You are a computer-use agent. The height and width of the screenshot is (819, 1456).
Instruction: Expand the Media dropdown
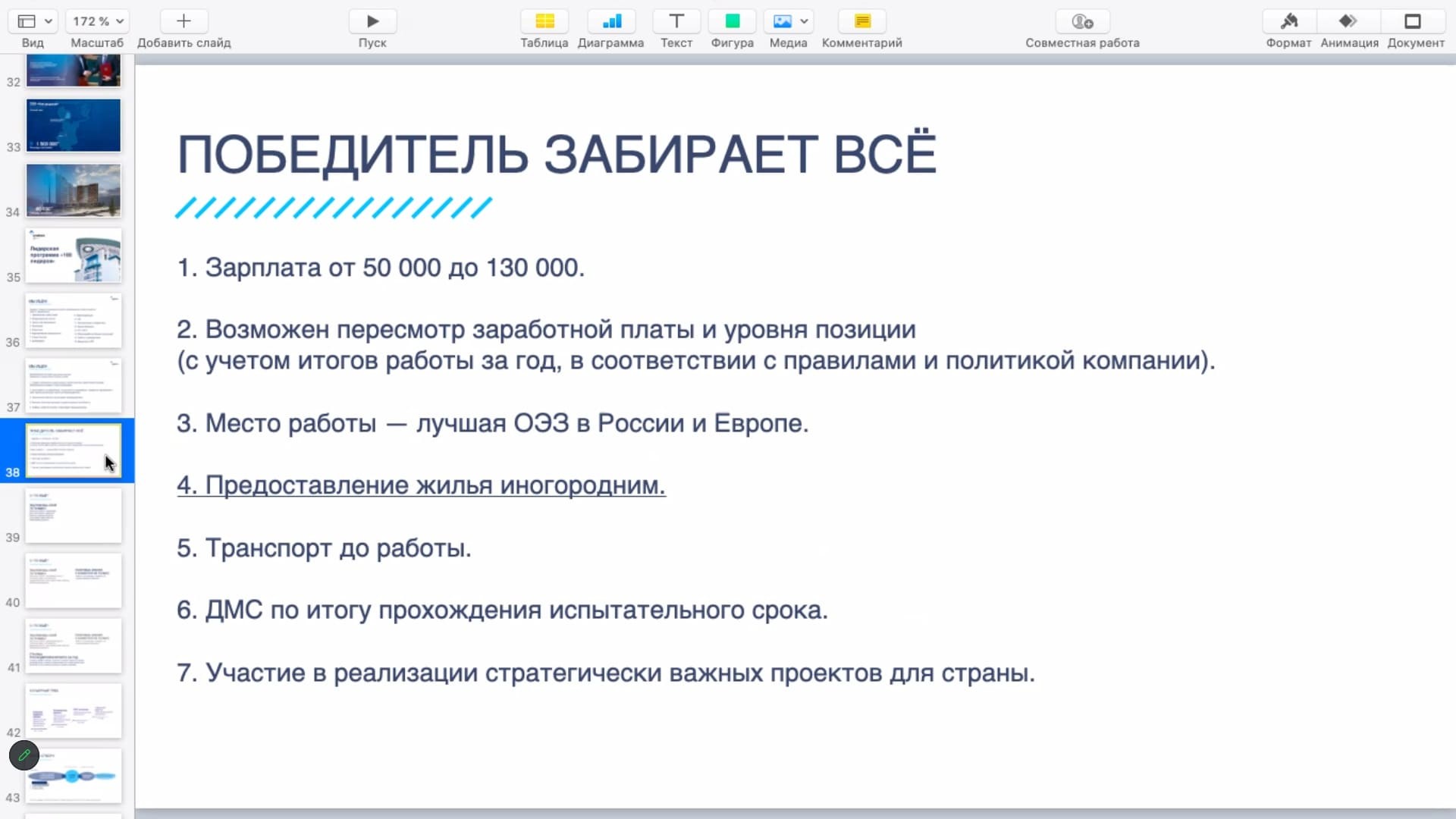click(789, 21)
